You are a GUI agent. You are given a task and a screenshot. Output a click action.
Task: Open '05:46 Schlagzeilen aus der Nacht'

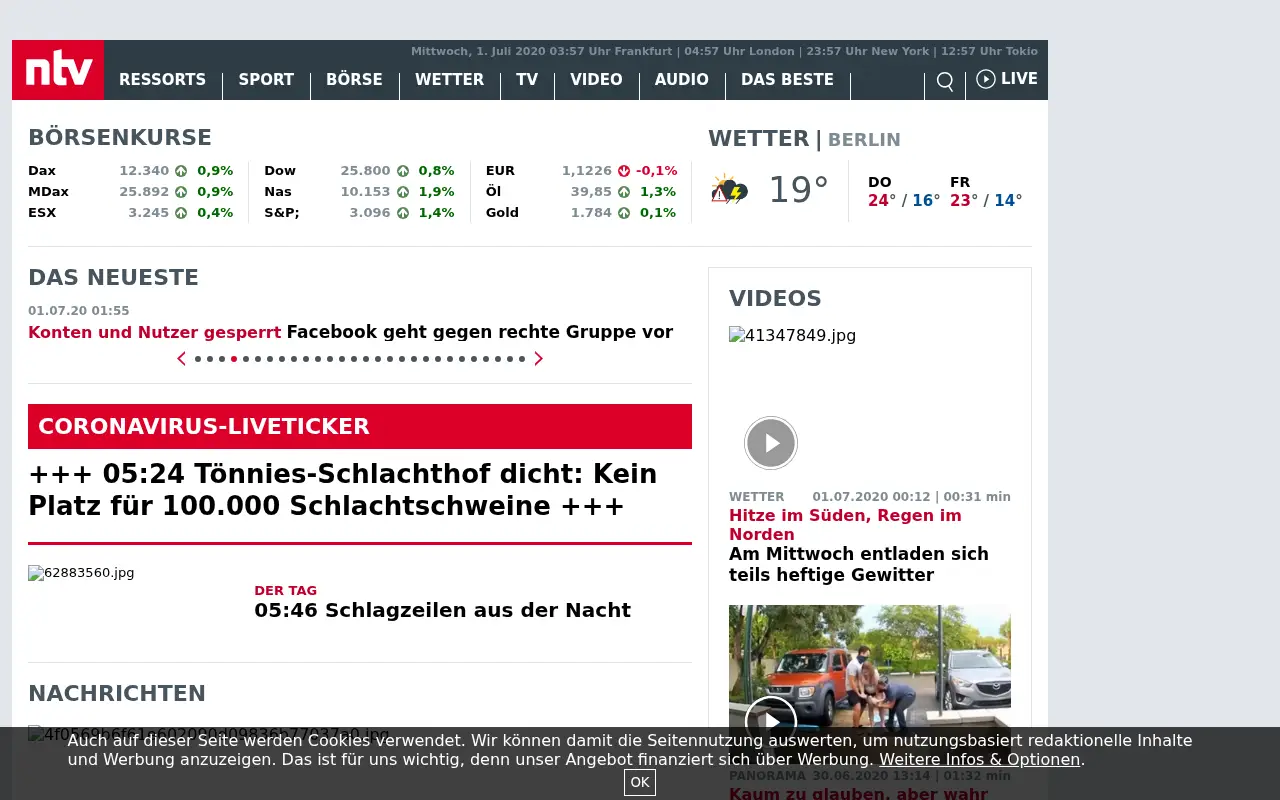pyautogui.click(x=442, y=610)
